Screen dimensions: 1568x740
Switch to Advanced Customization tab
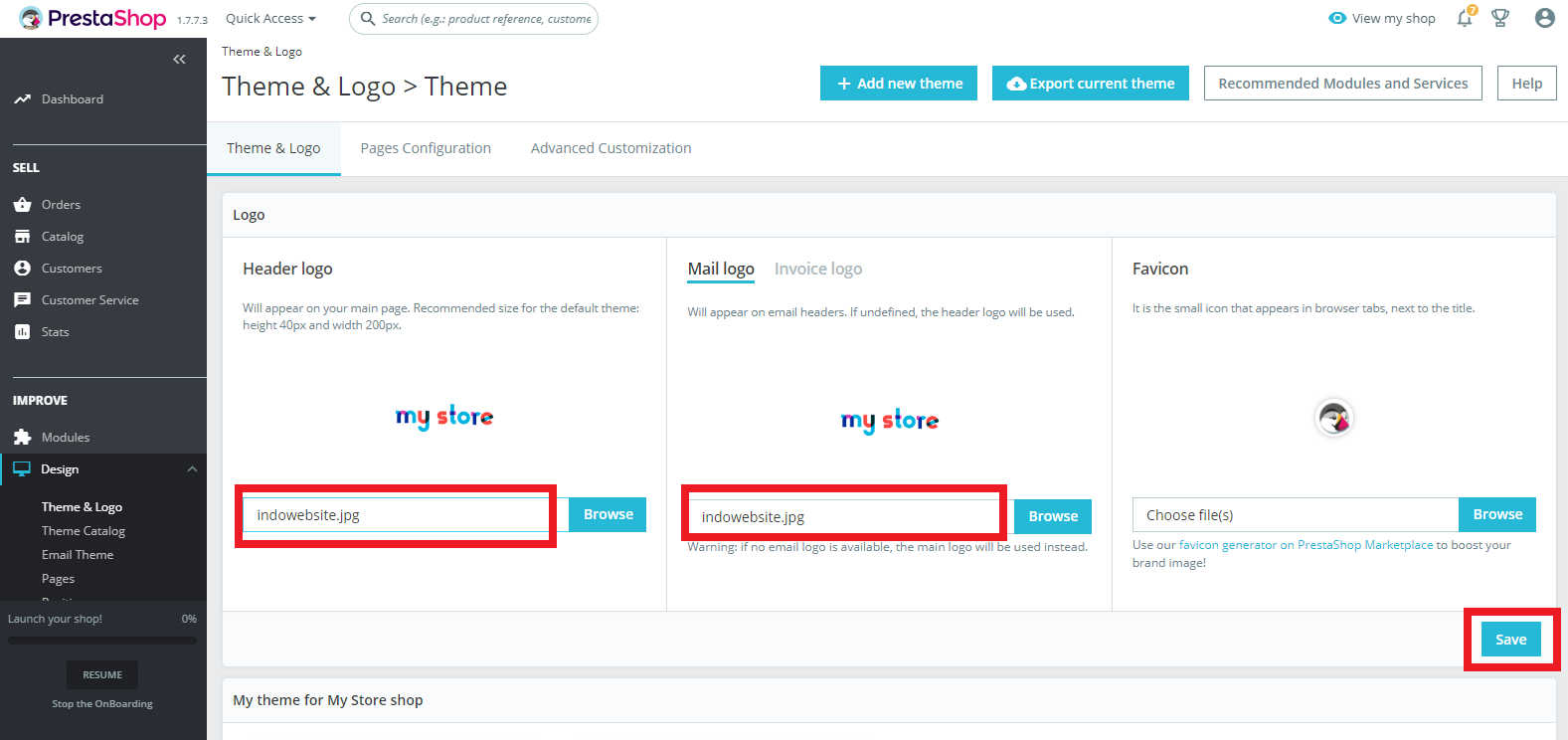(611, 148)
